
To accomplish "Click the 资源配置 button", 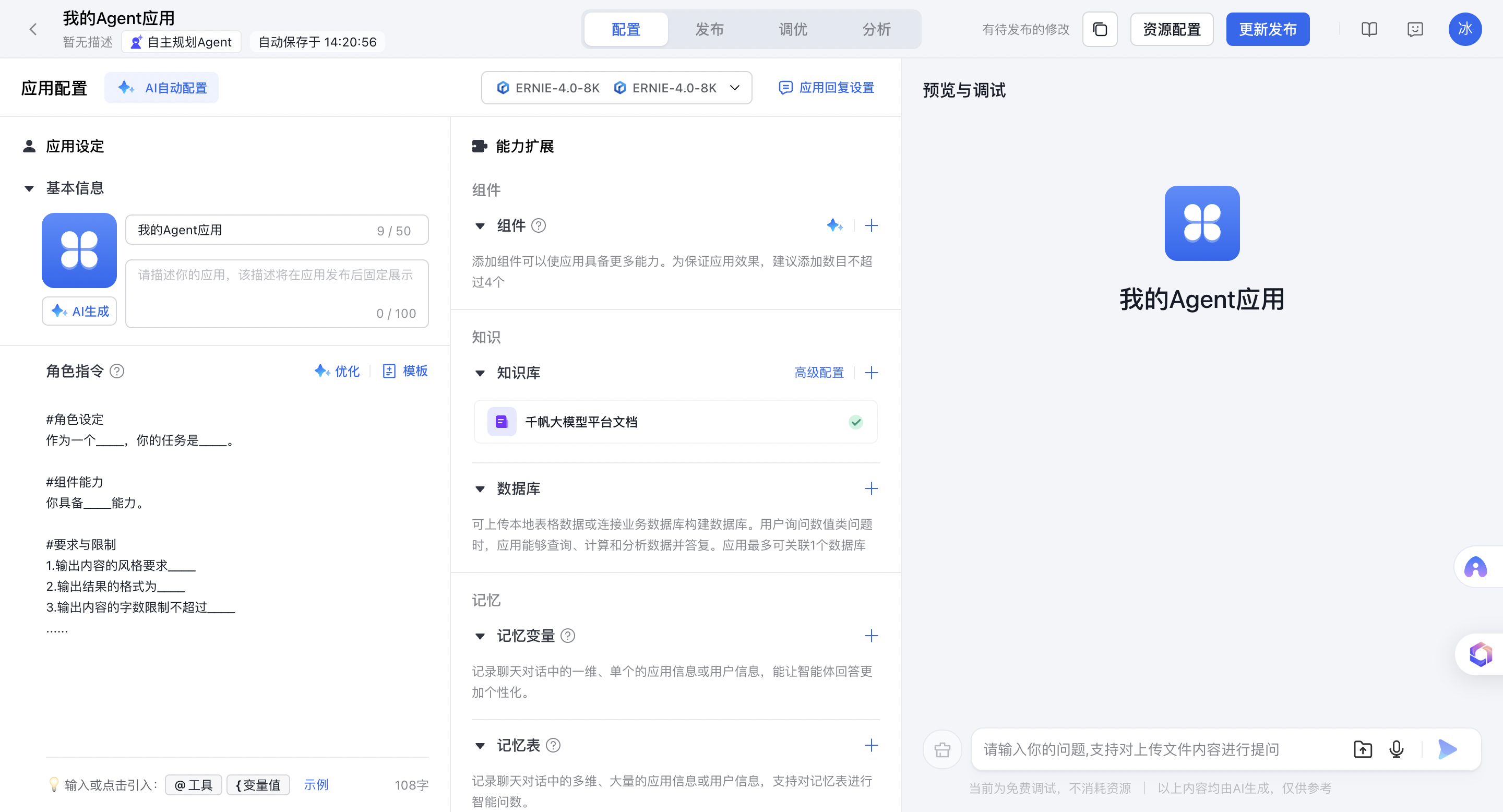I will click(x=1172, y=29).
